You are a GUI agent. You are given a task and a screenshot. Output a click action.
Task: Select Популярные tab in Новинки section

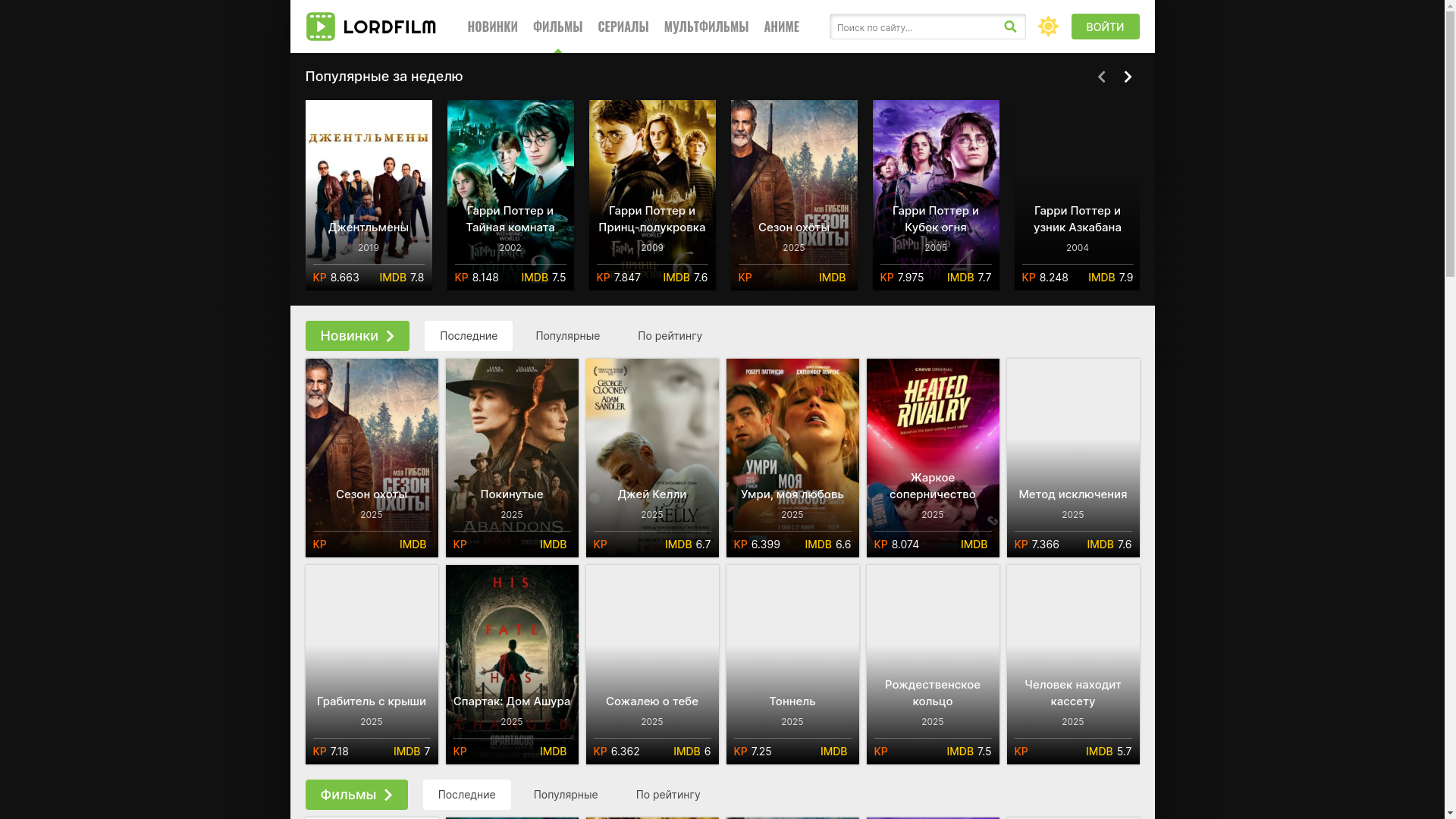coord(567,336)
